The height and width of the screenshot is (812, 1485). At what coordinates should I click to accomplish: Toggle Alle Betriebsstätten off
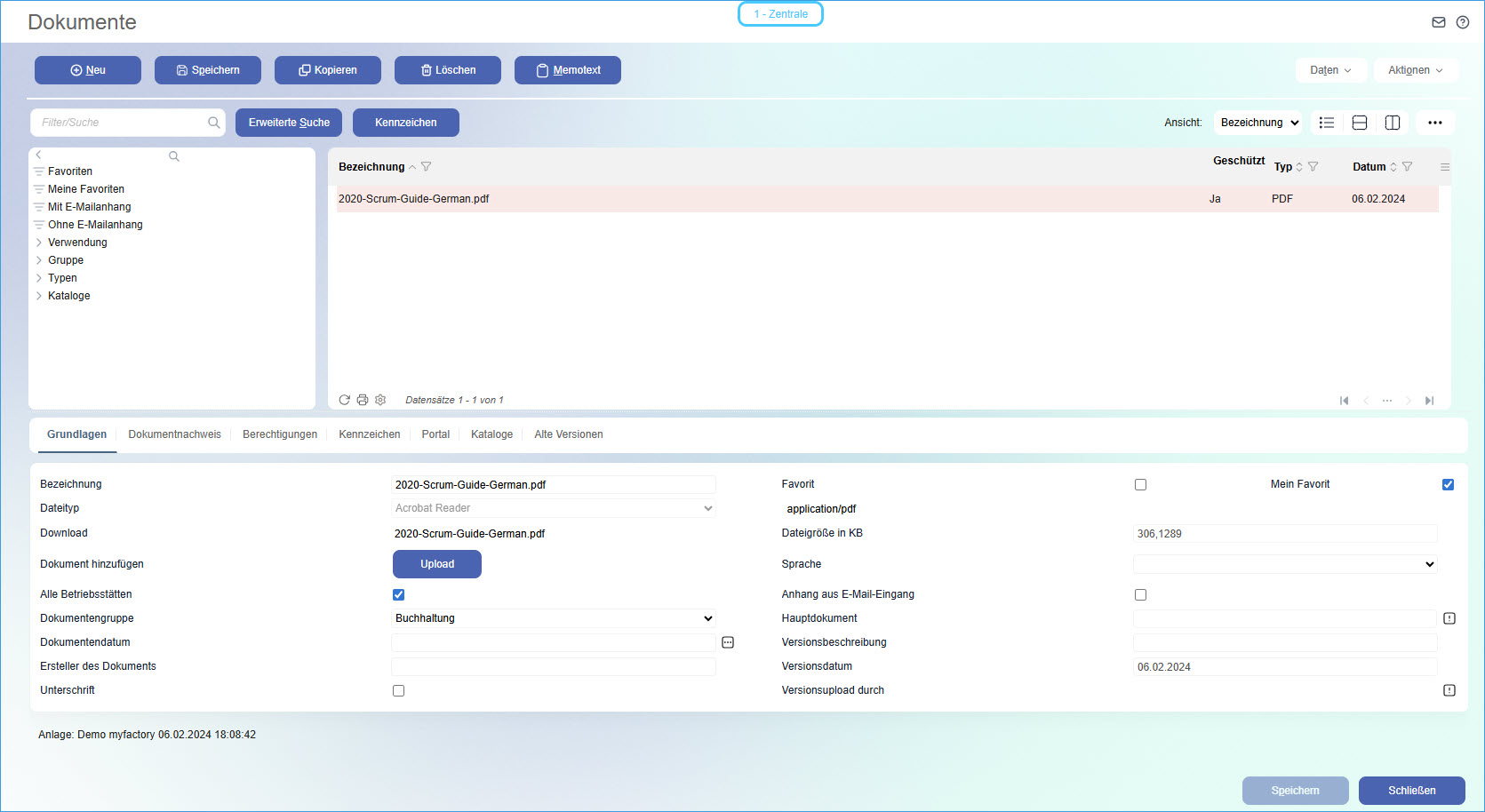tap(398, 594)
